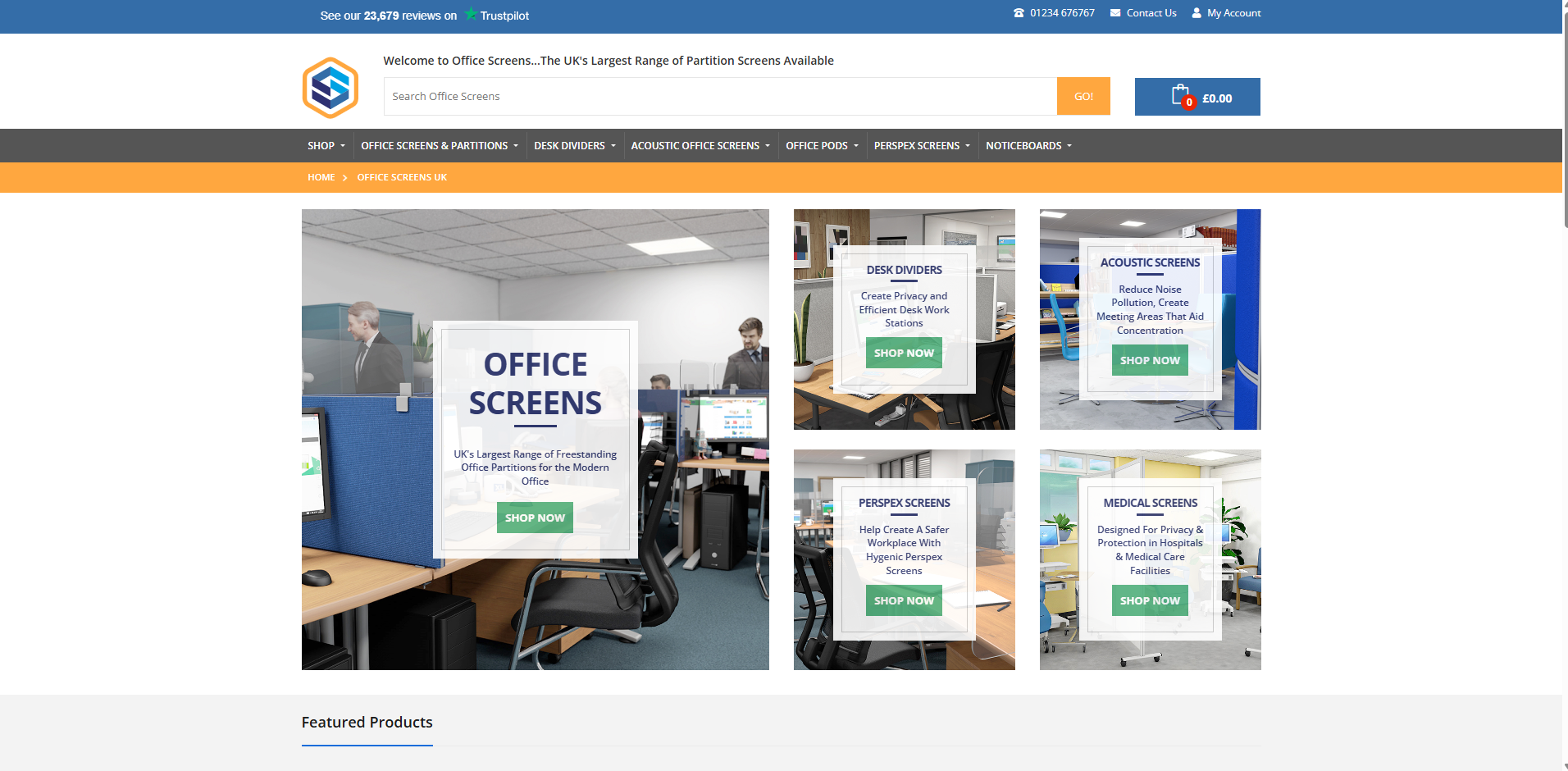Viewport: 1568px width, 771px height.
Task: Open the Desk Dividers dropdown
Action: click(574, 146)
